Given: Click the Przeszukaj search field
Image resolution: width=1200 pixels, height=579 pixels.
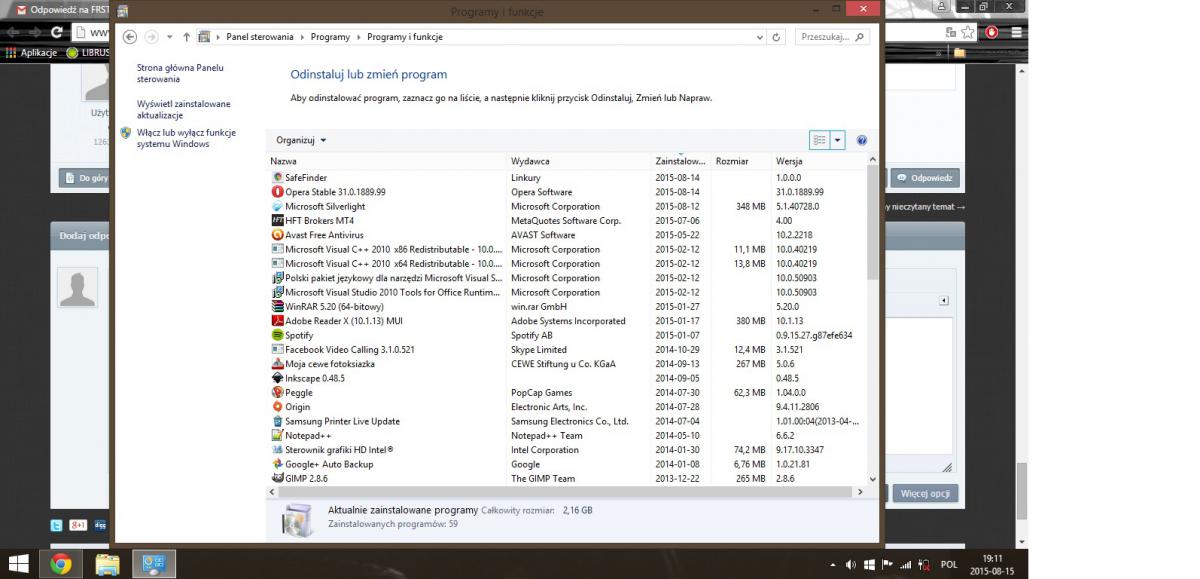Looking at the screenshot, I should point(832,37).
